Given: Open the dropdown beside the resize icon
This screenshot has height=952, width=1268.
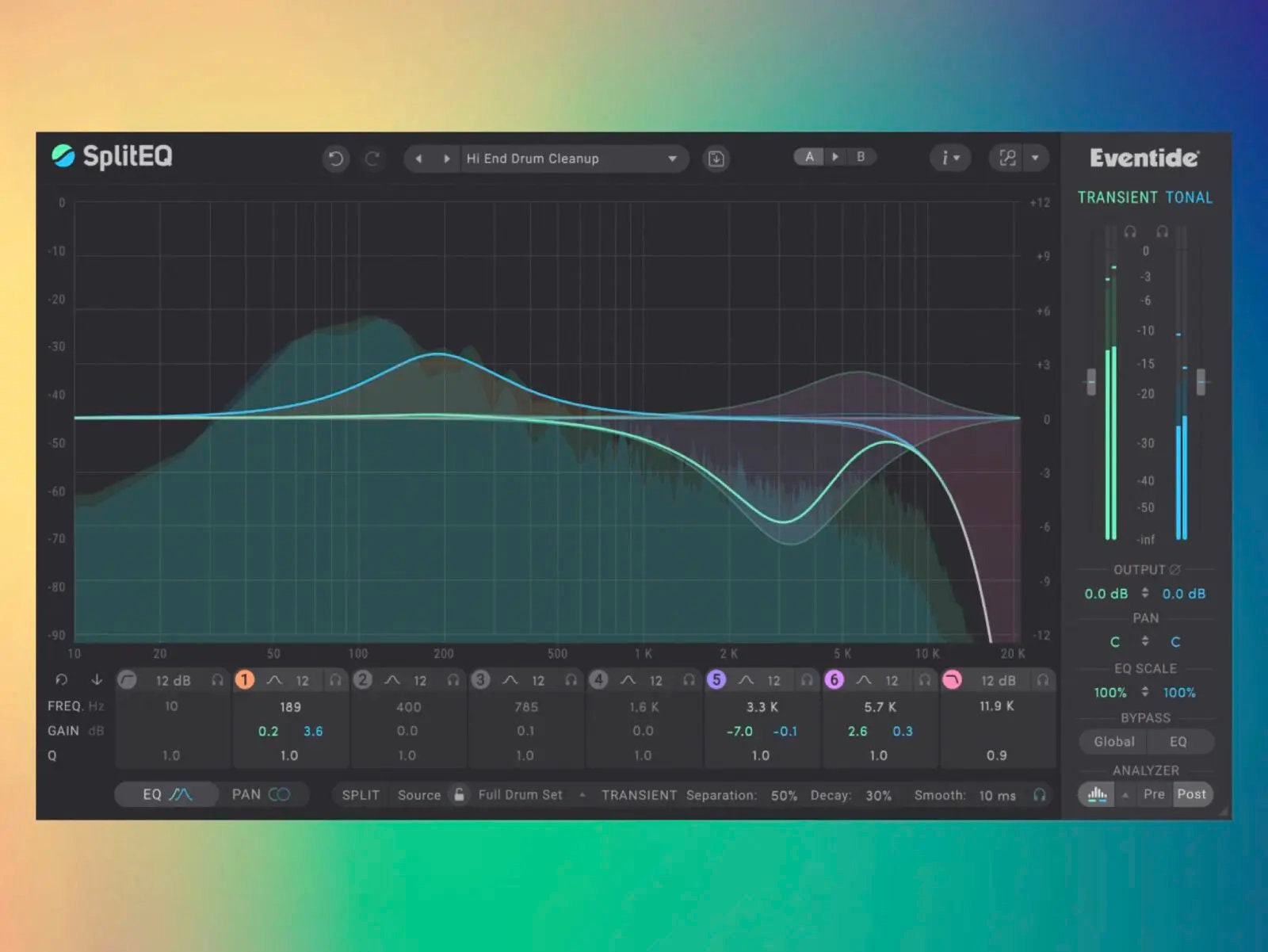Looking at the screenshot, I should pos(1035,158).
